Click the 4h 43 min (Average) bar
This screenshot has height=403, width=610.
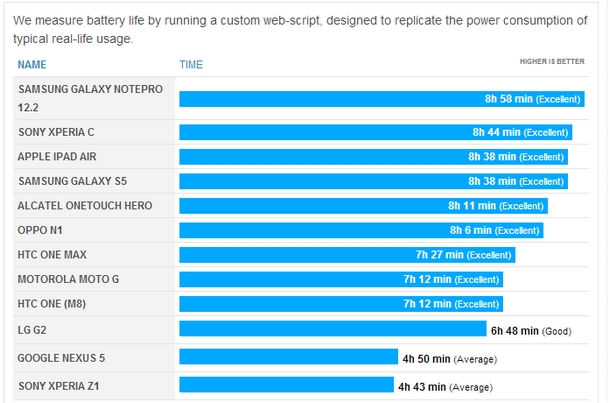286,385
